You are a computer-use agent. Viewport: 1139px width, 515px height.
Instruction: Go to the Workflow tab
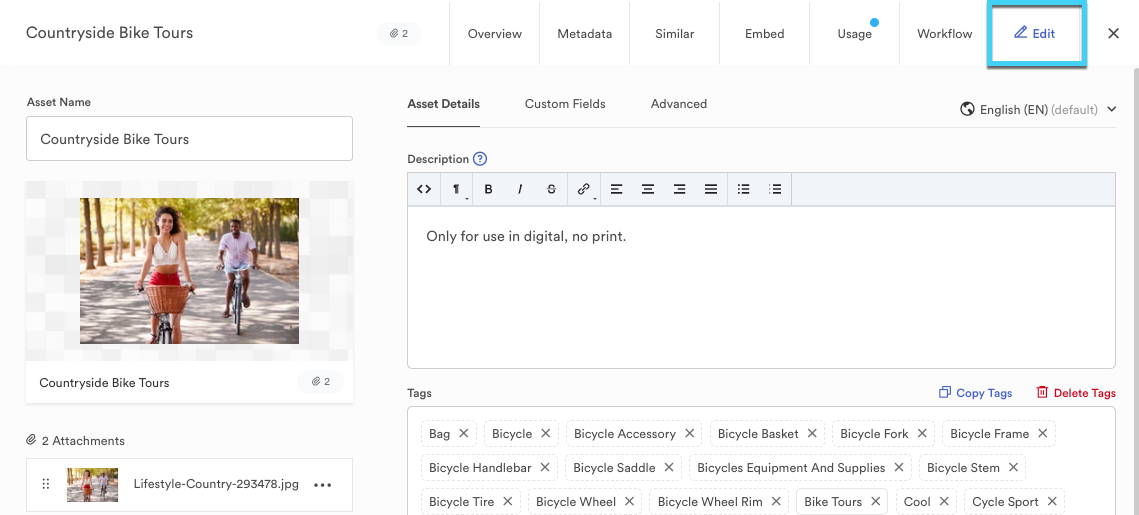[944, 34]
